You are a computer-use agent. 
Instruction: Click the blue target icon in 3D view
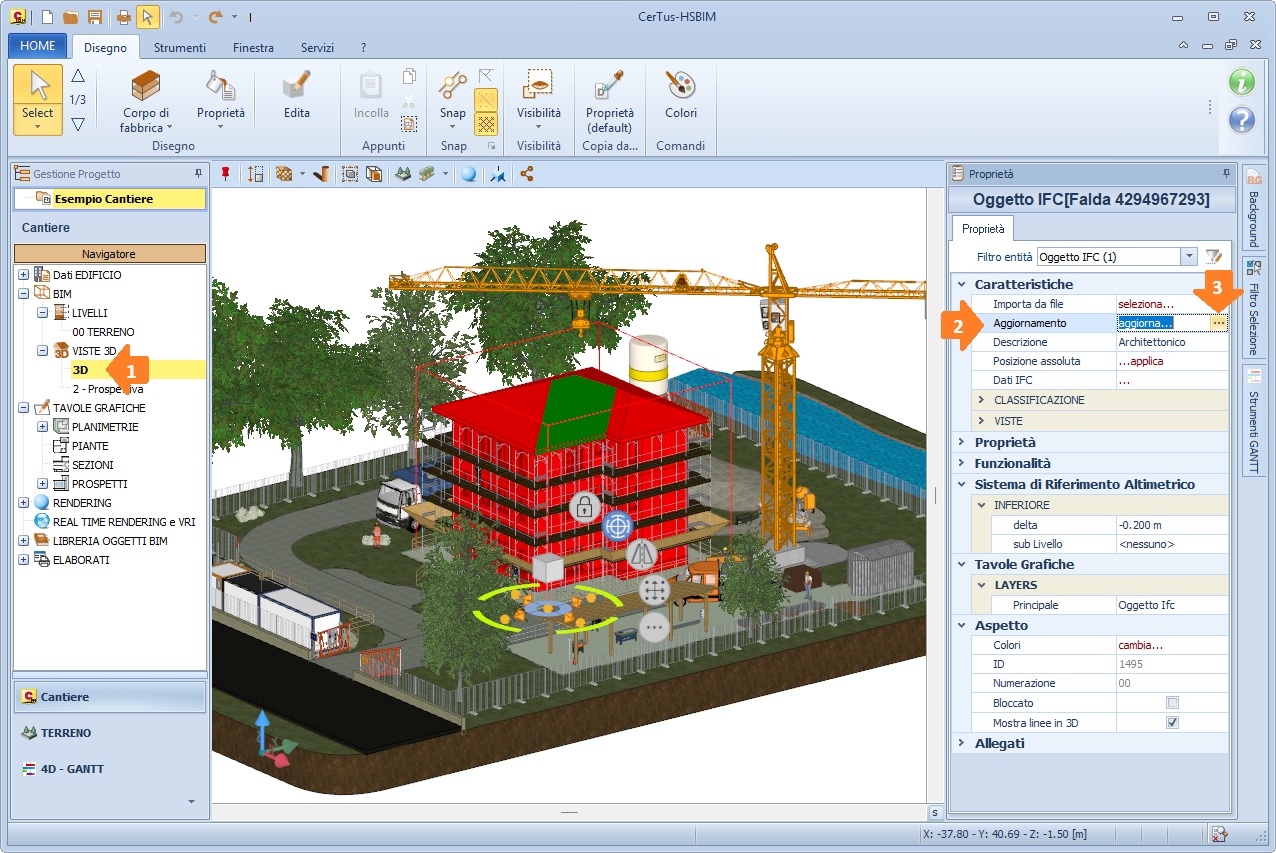(618, 525)
